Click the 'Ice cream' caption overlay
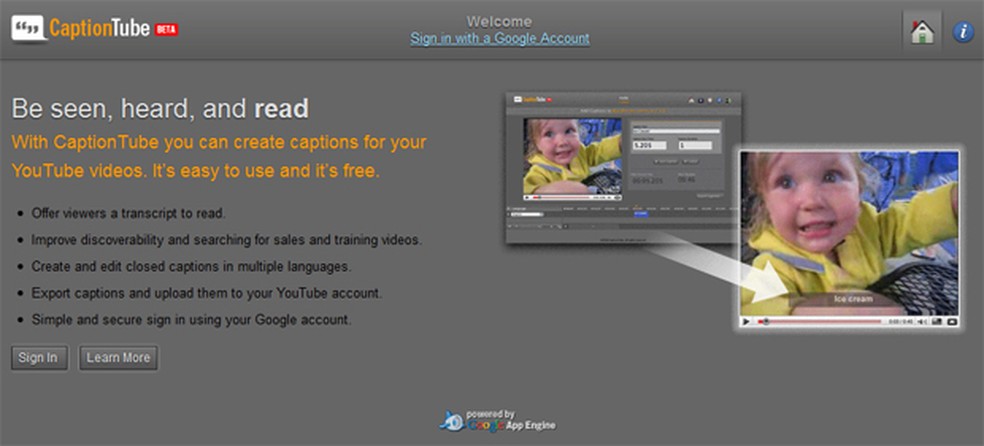 (x=852, y=299)
